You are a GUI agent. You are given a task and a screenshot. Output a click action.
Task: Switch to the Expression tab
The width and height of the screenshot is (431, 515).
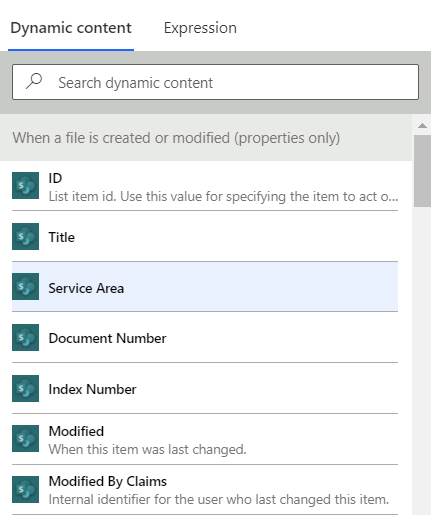pyautogui.click(x=200, y=28)
